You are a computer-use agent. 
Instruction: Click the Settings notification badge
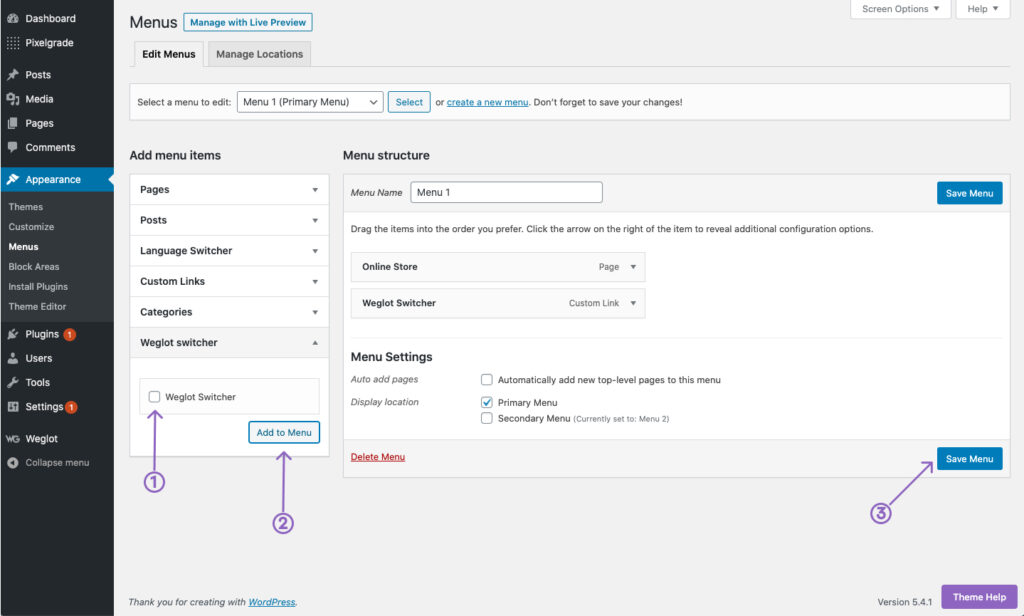pos(71,407)
